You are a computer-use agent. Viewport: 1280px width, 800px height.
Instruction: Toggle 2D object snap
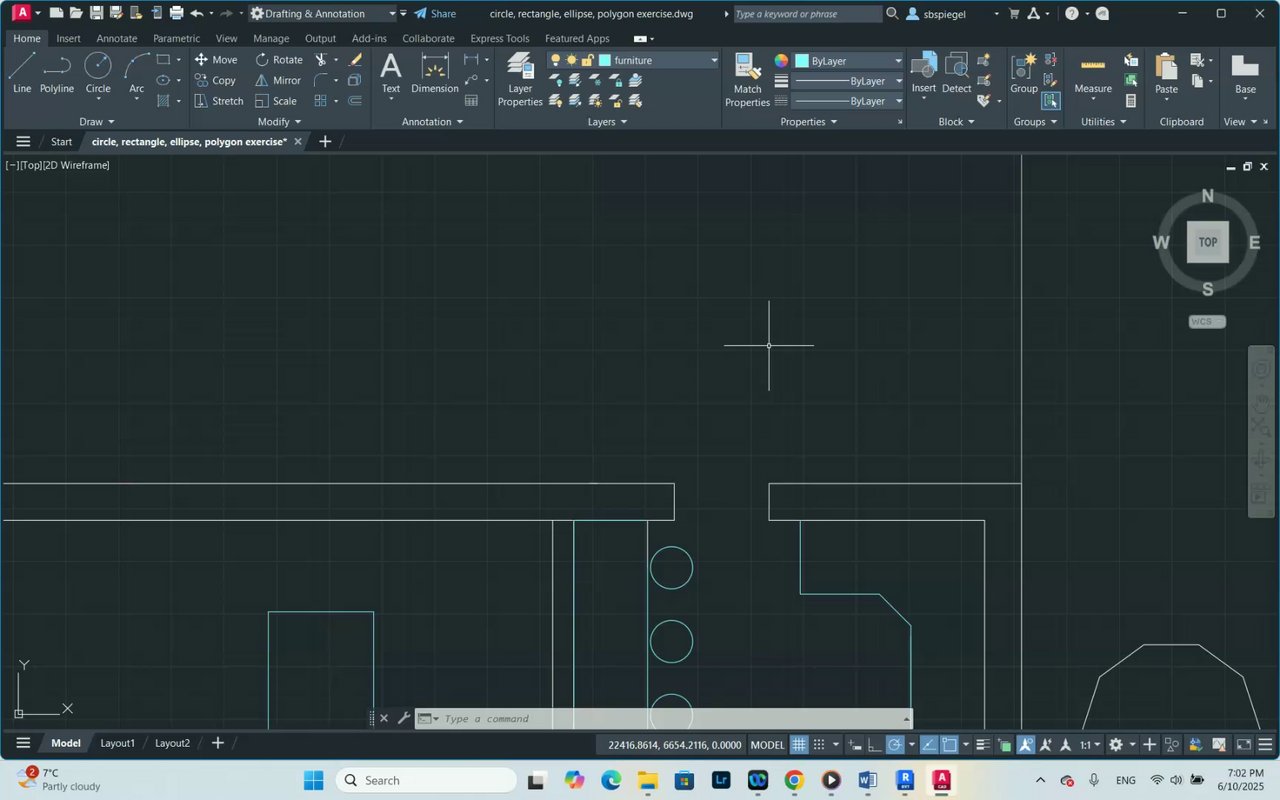949,744
